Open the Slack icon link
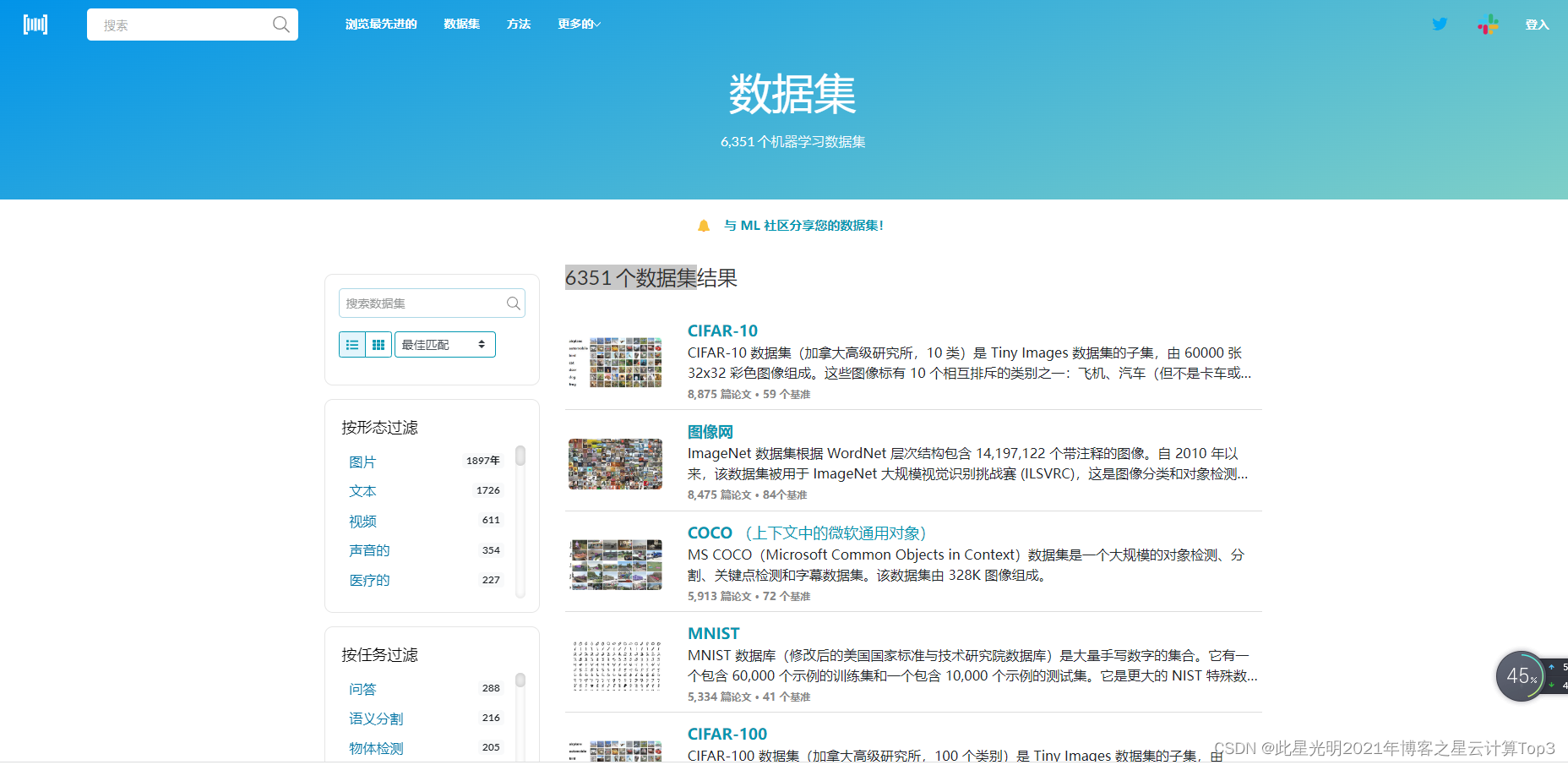Image resolution: width=1568 pixels, height=765 pixels. click(x=1488, y=25)
